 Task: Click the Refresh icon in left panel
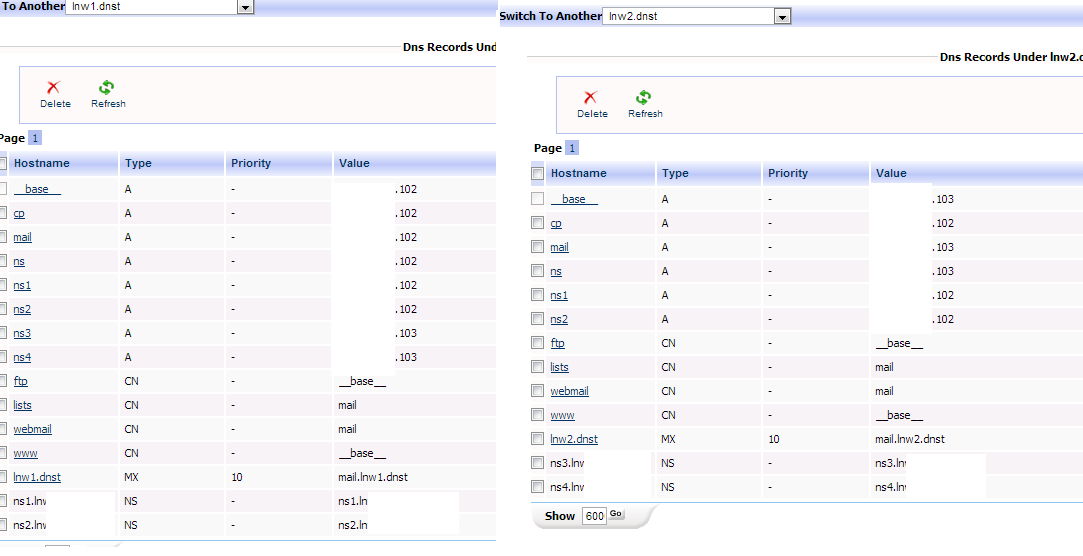[x=107, y=88]
